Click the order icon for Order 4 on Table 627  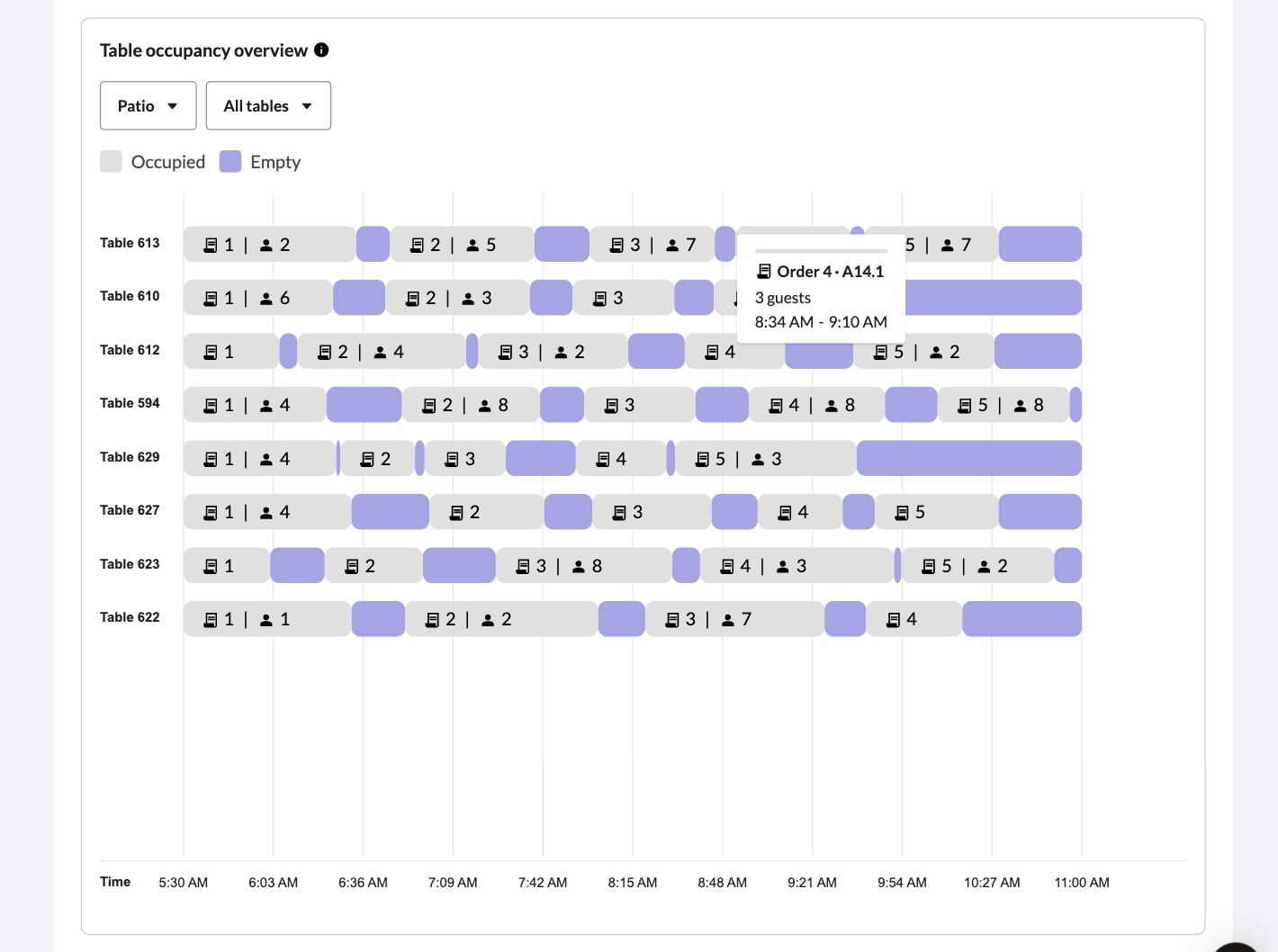point(786,511)
